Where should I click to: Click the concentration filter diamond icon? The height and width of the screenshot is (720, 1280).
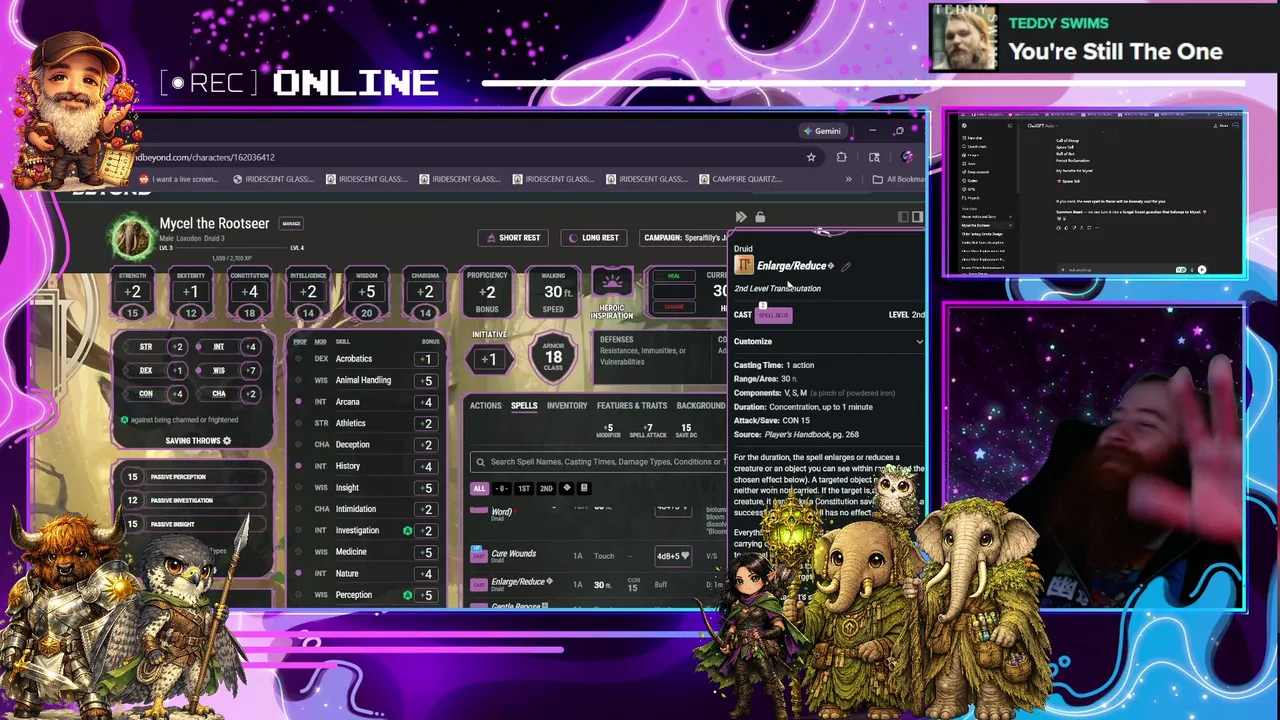[567, 488]
